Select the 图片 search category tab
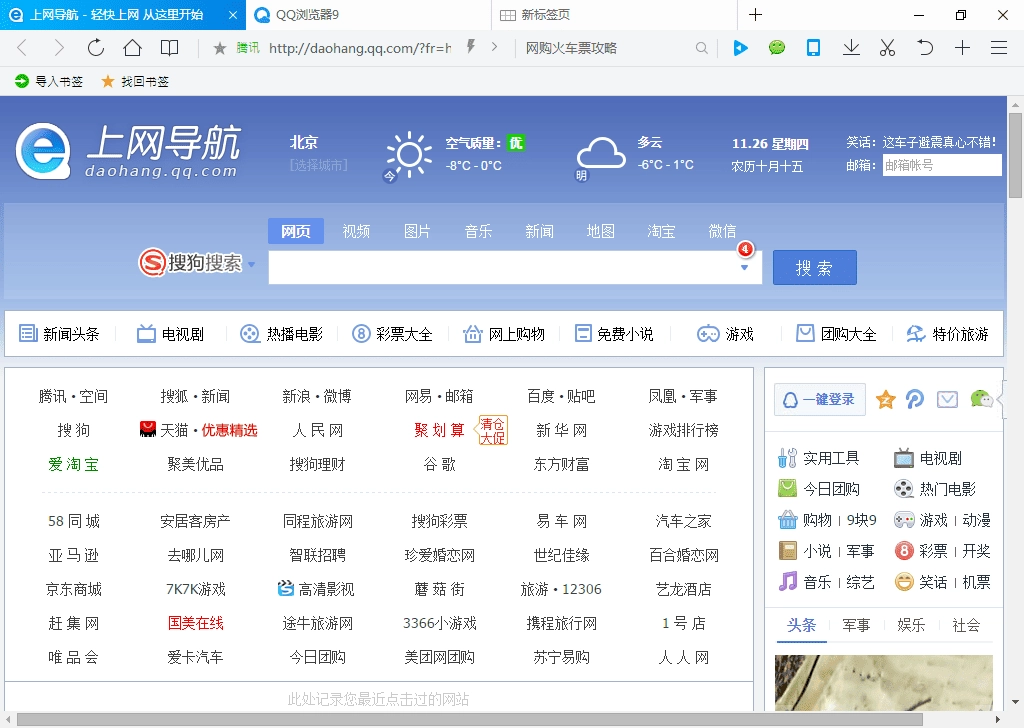 coord(417,231)
